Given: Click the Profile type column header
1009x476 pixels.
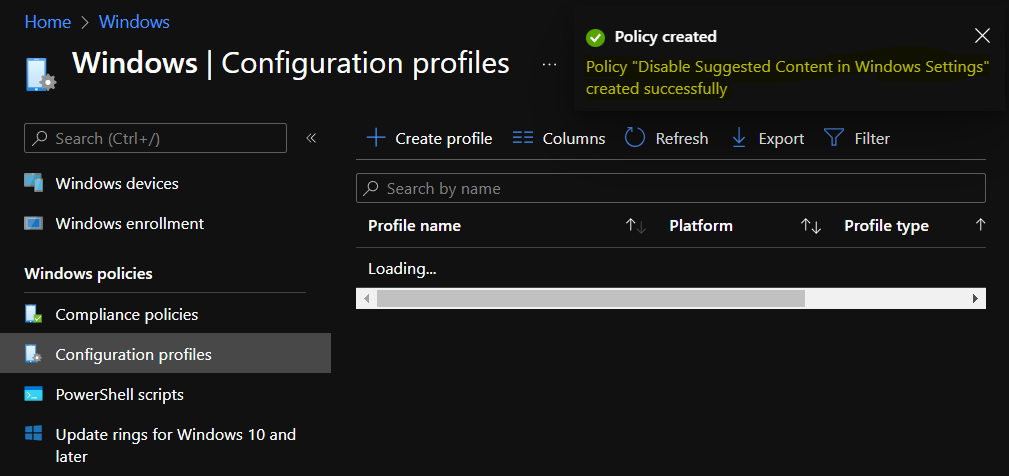Looking at the screenshot, I should [x=886, y=226].
